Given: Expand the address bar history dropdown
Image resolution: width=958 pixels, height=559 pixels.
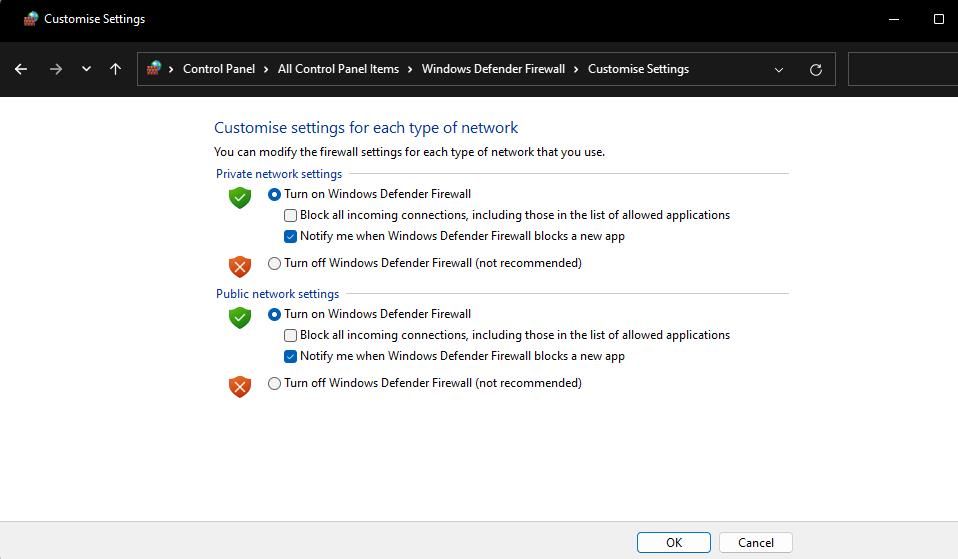Looking at the screenshot, I should (779, 69).
